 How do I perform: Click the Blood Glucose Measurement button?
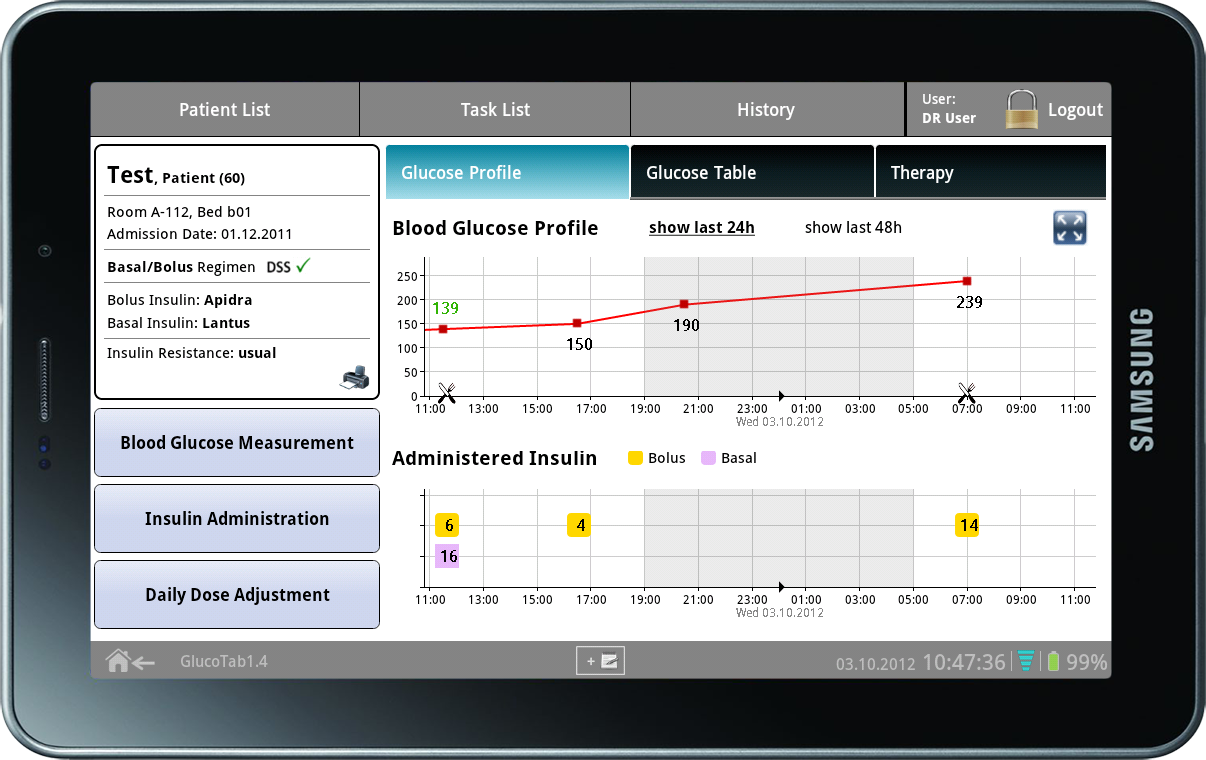(x=237, y=442)
